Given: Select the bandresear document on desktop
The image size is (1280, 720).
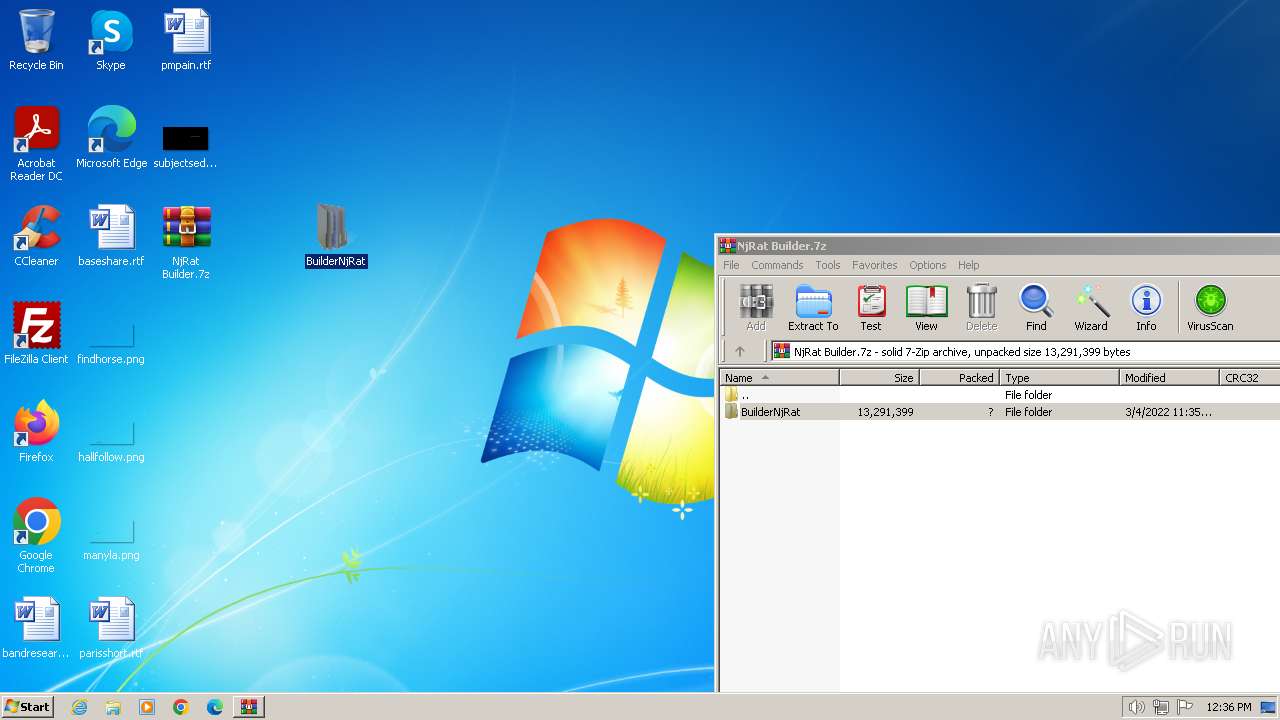Looking at the screenshot, I should pos(36,627).
